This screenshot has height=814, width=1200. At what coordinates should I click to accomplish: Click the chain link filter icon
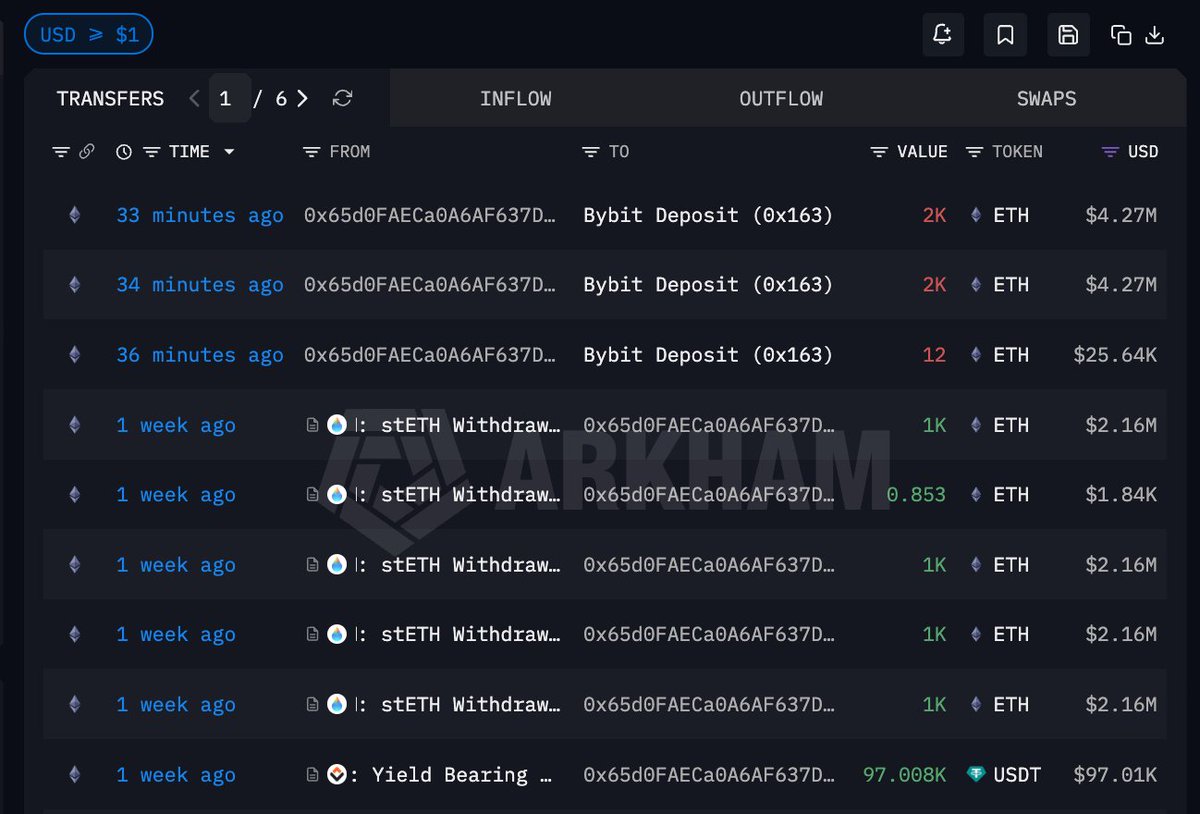click(87, 152)
